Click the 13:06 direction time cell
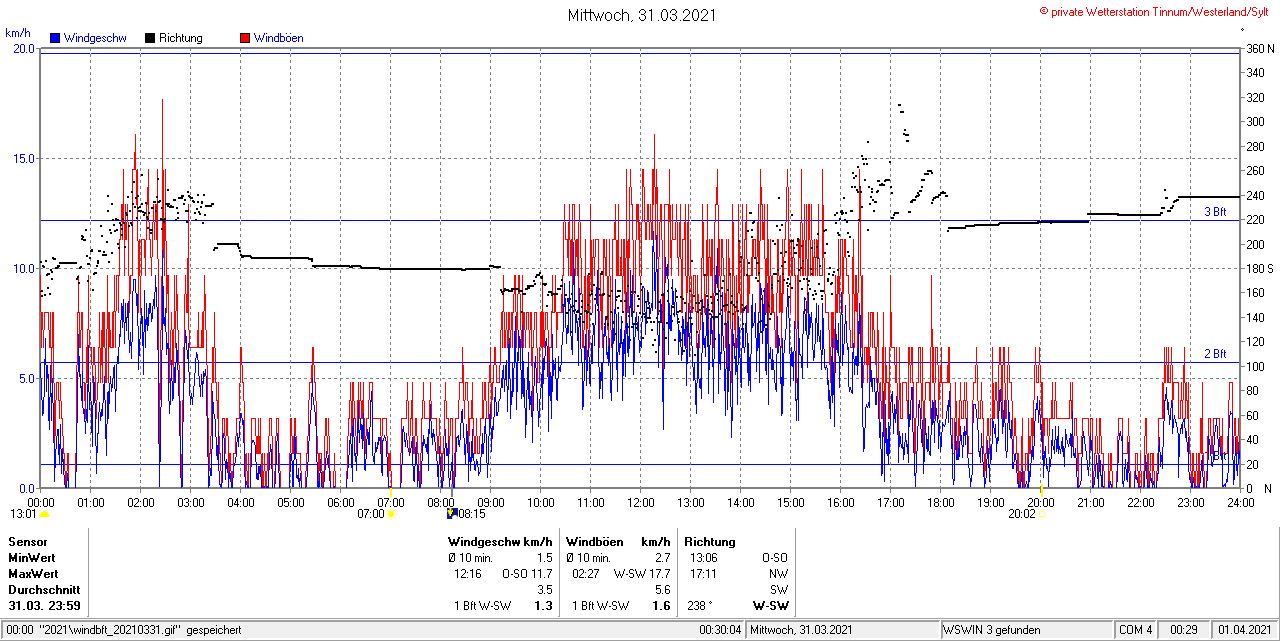The image size is (1280, 641). coord(703,557)
